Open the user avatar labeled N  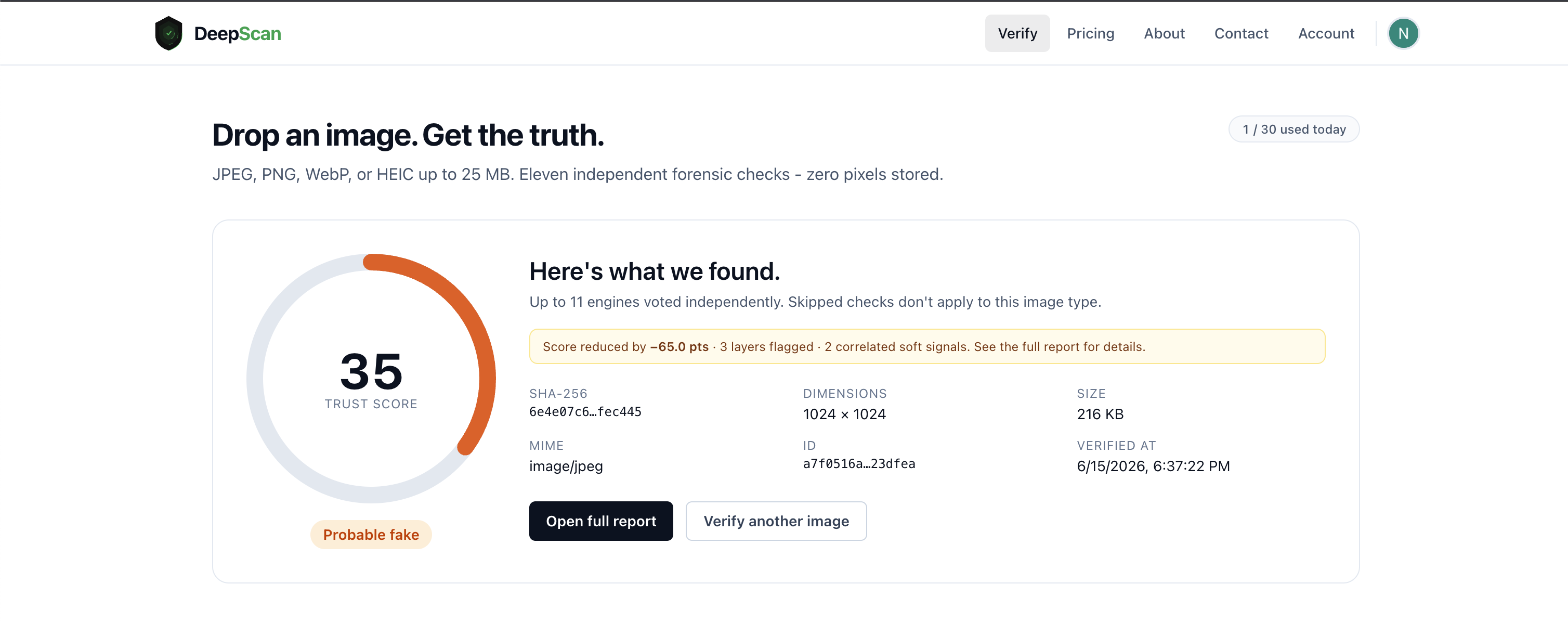coord(1403,33)
